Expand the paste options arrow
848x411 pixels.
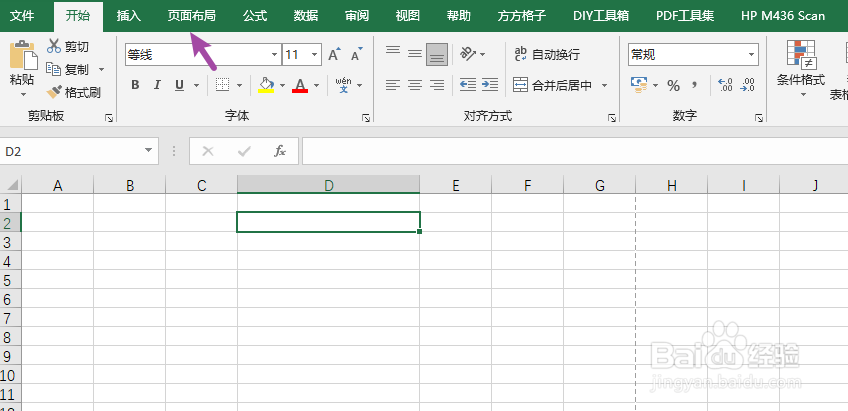24,95
